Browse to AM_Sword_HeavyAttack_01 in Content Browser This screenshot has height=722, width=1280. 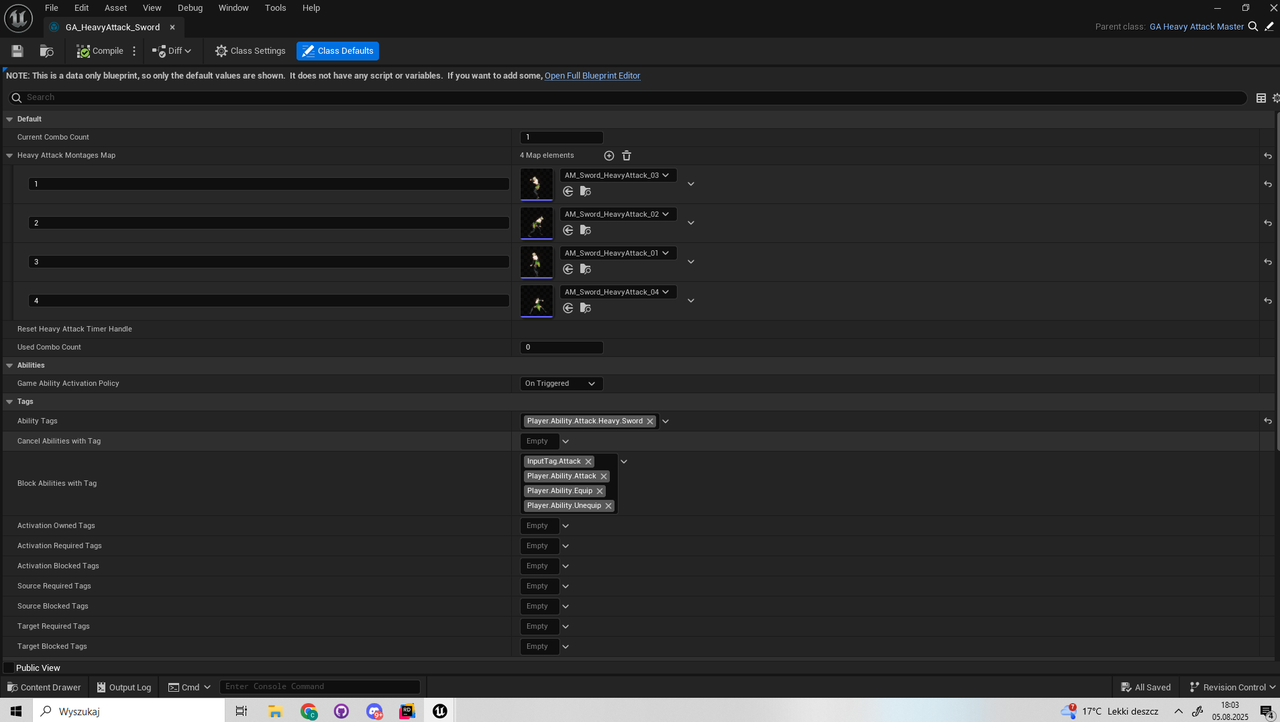(585, 269)
